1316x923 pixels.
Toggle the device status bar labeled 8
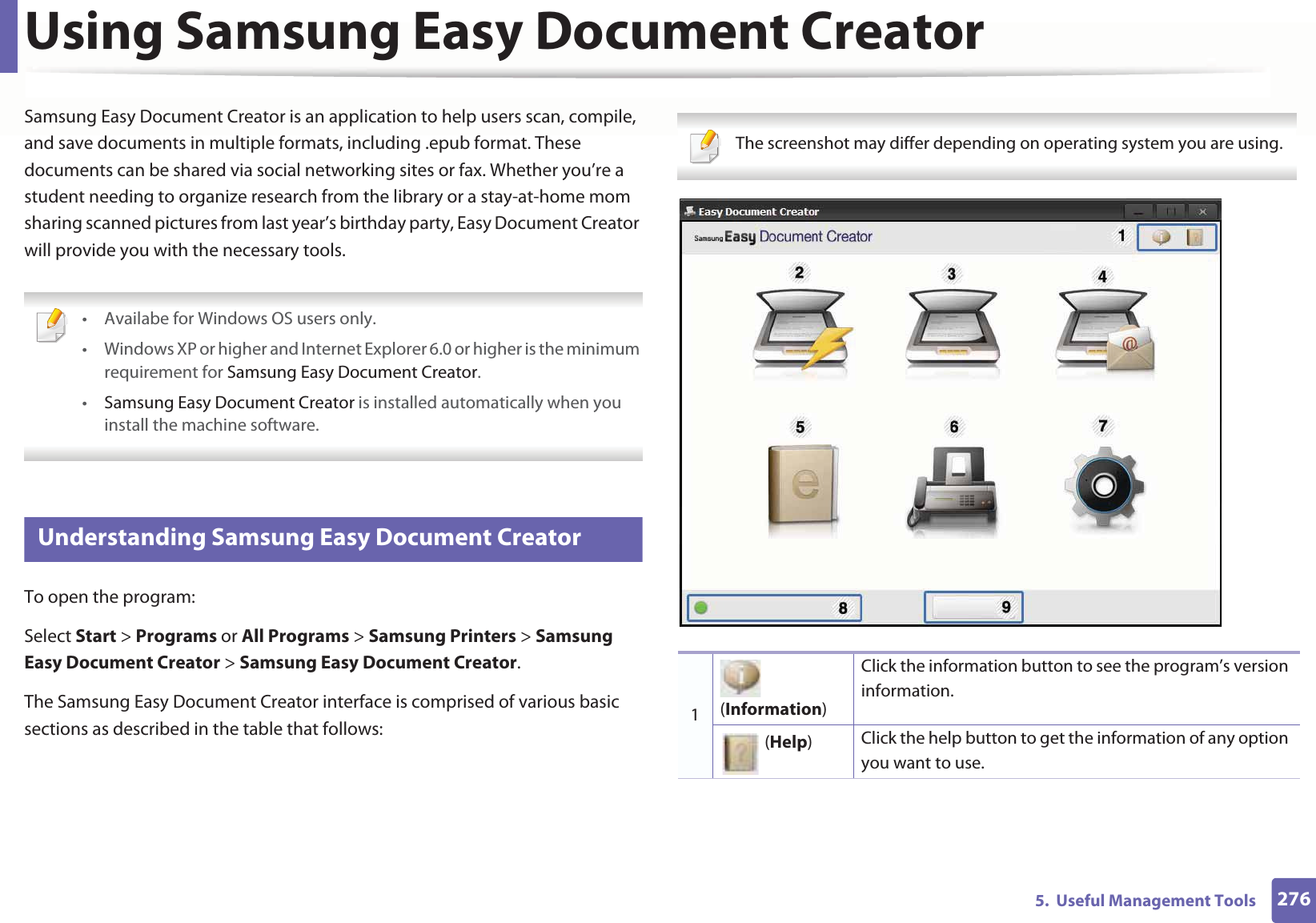(772, 607)
